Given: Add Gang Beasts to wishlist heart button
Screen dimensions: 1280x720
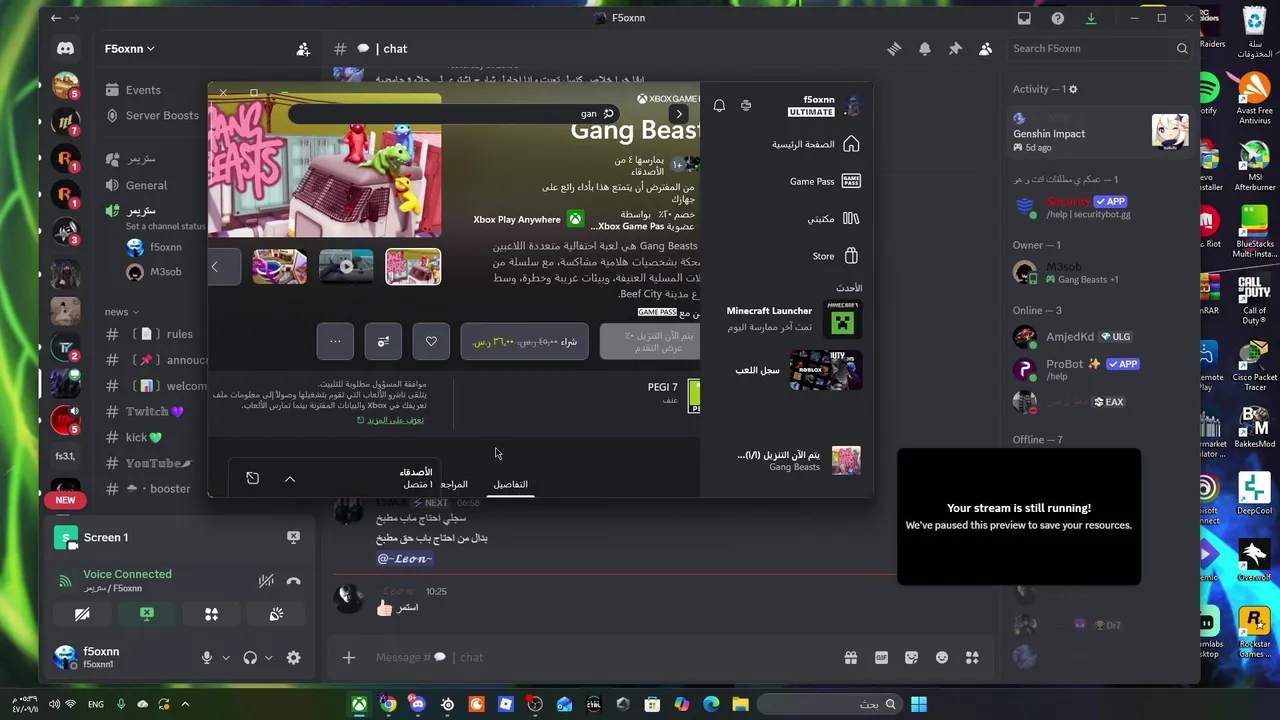Looking at the screenshot, I should tap(431, 342).
